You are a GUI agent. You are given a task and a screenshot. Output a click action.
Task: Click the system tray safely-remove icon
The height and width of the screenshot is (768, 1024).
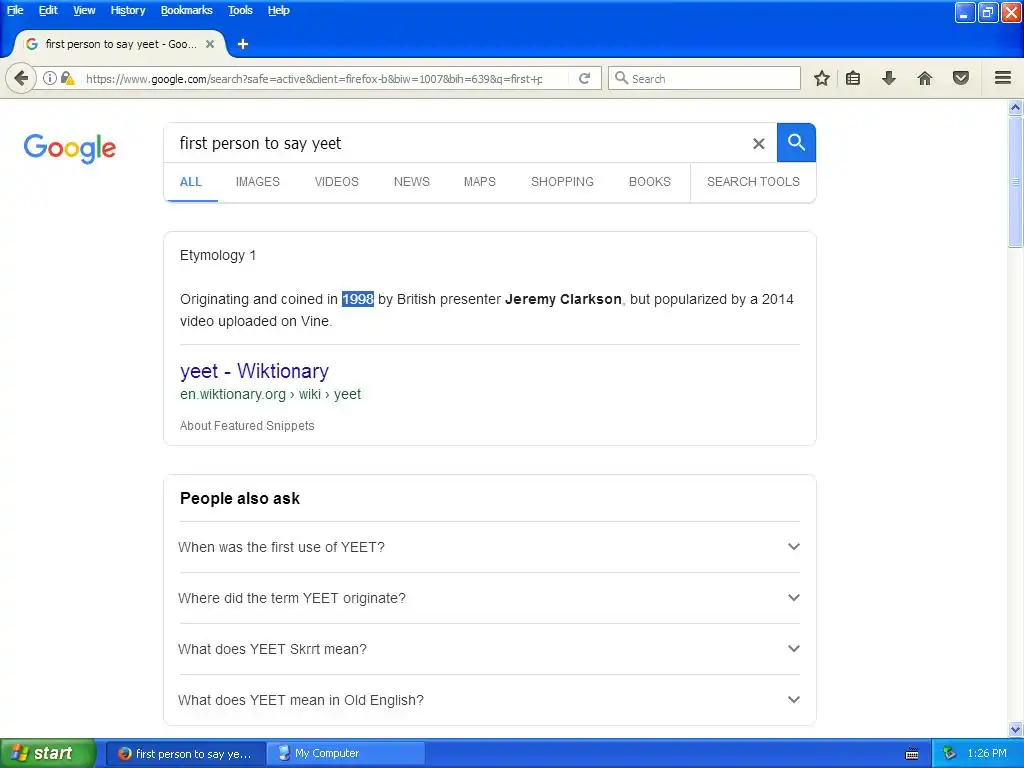coord(949,754)
